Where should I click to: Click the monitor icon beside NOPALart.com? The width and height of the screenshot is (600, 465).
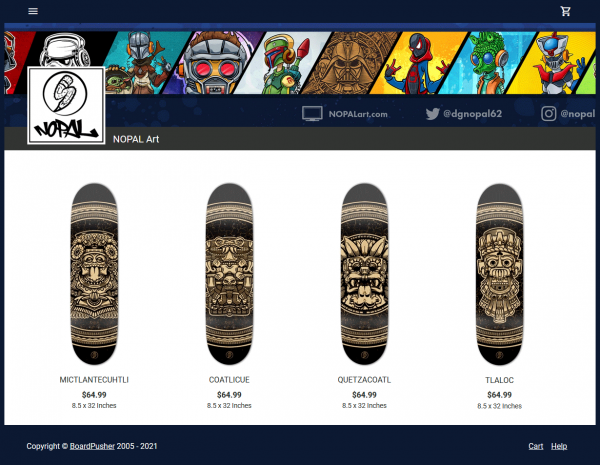tap(312, 114)
